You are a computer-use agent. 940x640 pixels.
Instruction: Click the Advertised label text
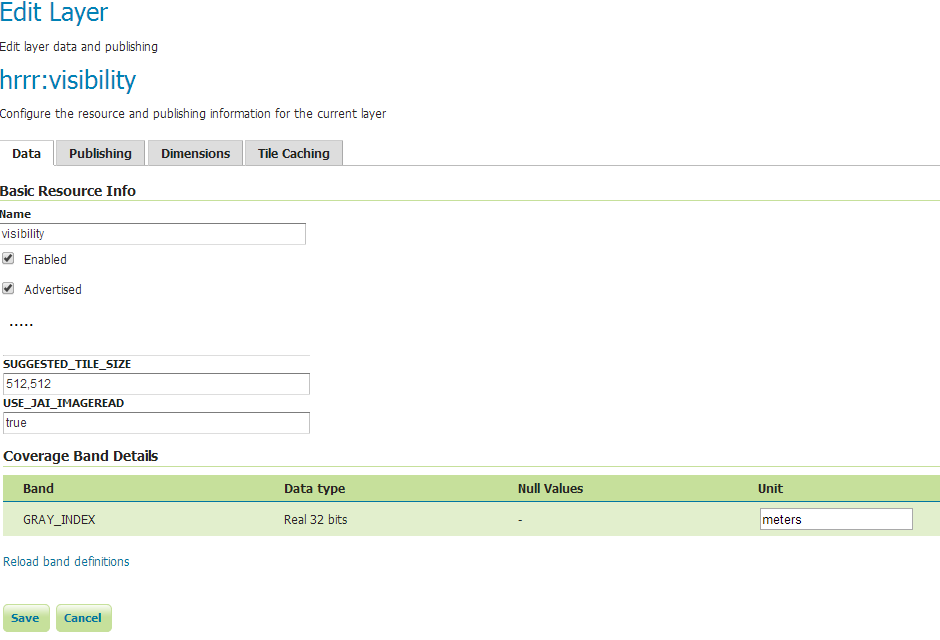tap(53, 289)
